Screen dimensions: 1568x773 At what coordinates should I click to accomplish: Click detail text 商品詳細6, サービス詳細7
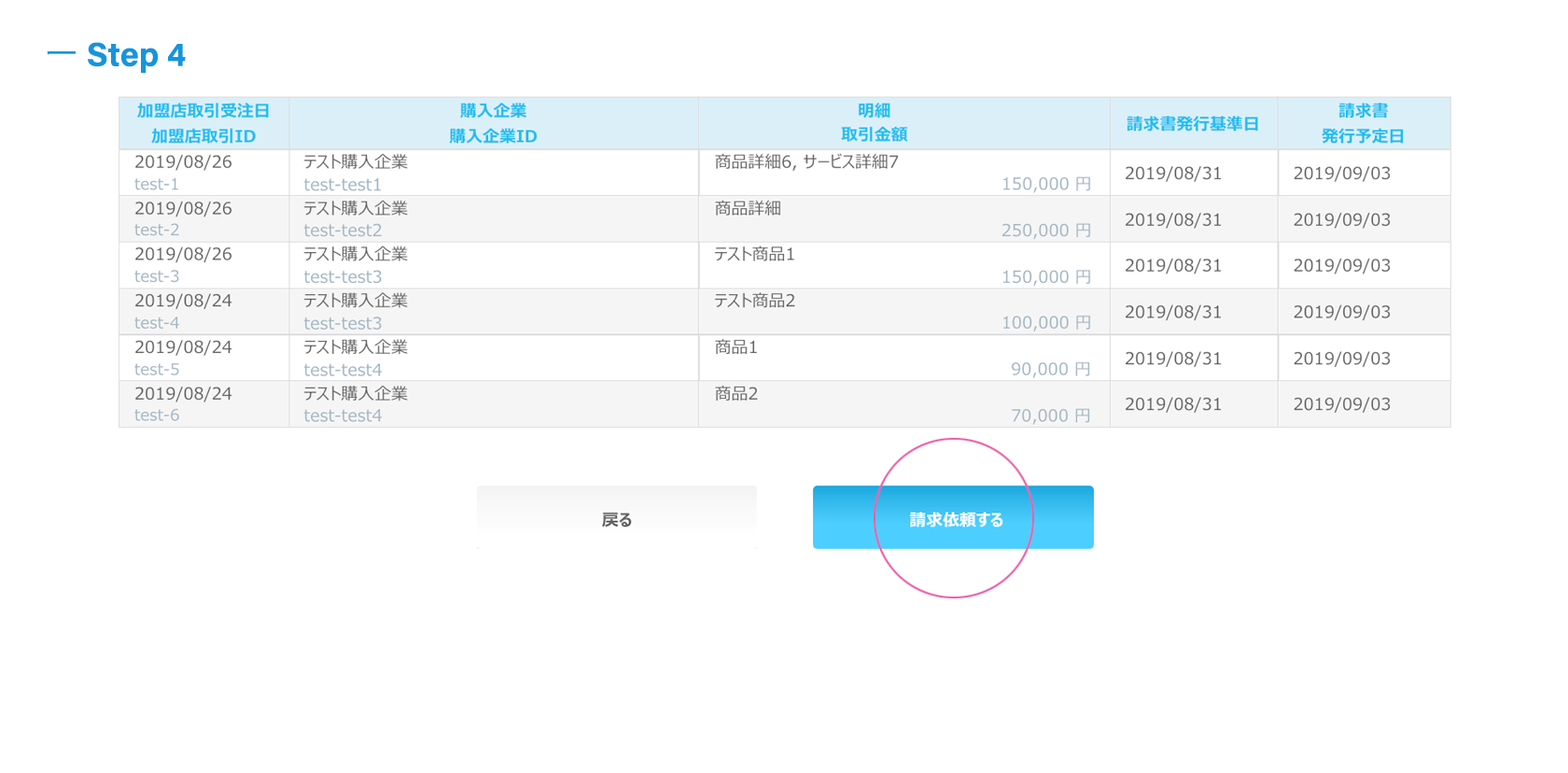(x=806, y=162)
